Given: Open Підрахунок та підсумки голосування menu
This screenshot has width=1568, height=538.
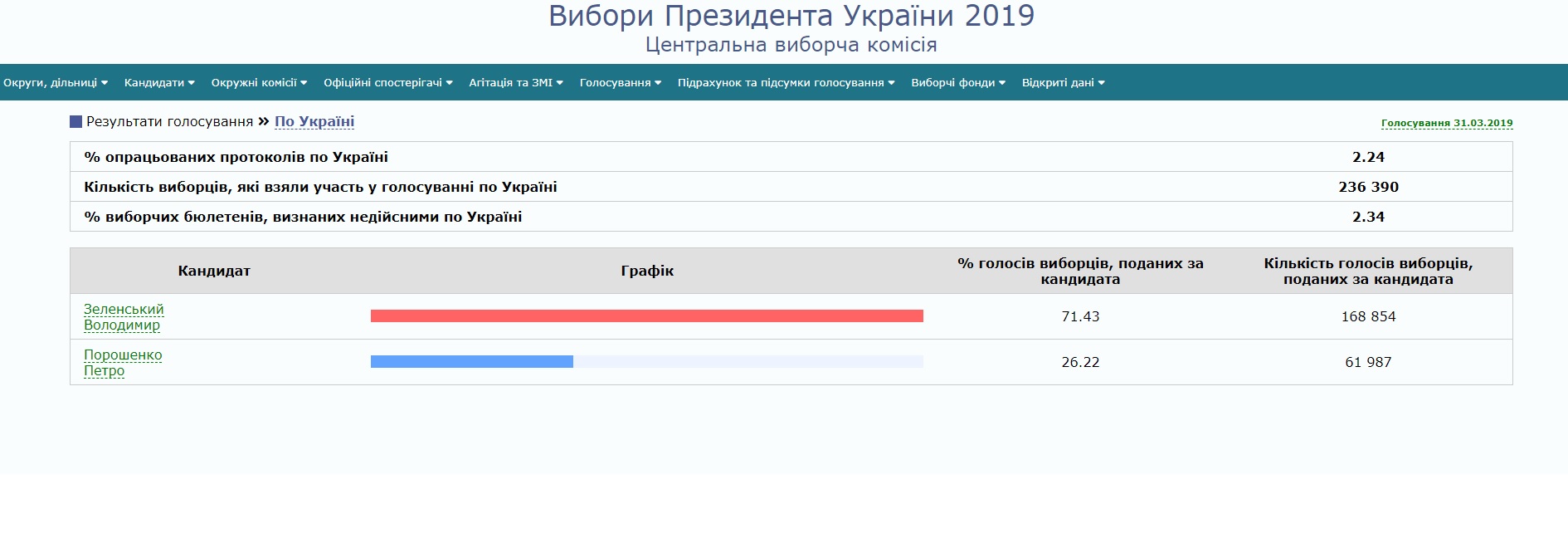Looking at the screenshot, I should pyautogui.click(x=786, y=83).
